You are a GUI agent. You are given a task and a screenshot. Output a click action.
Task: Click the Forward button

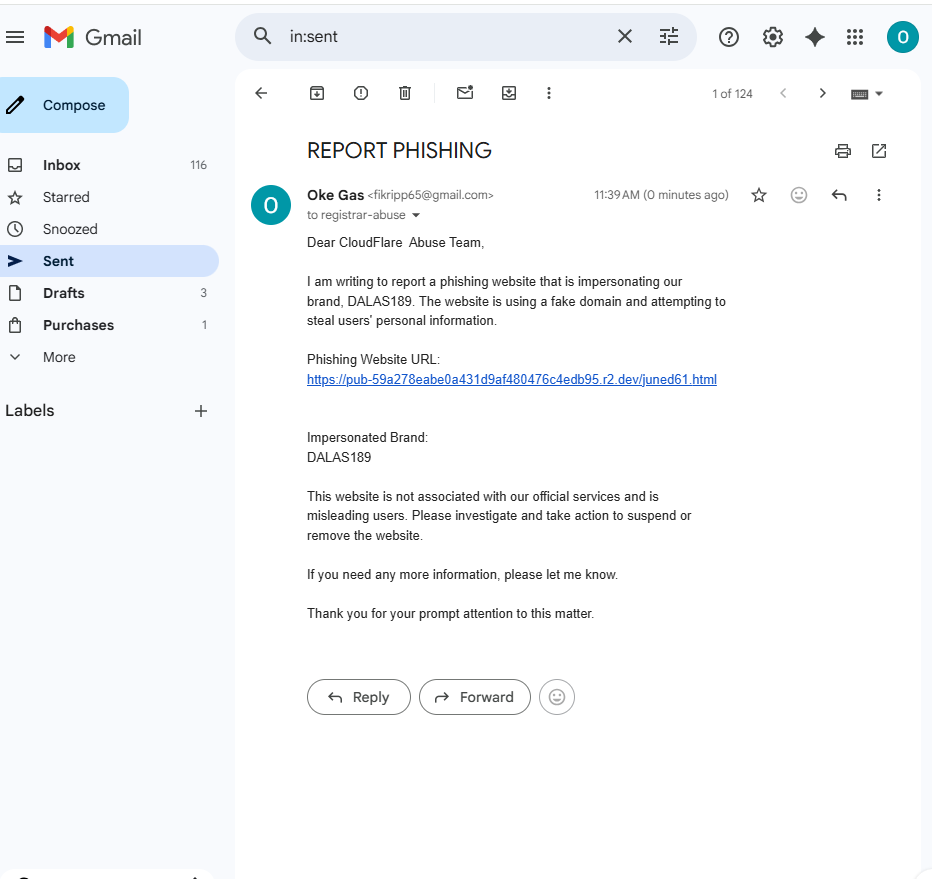coord(475,697)
